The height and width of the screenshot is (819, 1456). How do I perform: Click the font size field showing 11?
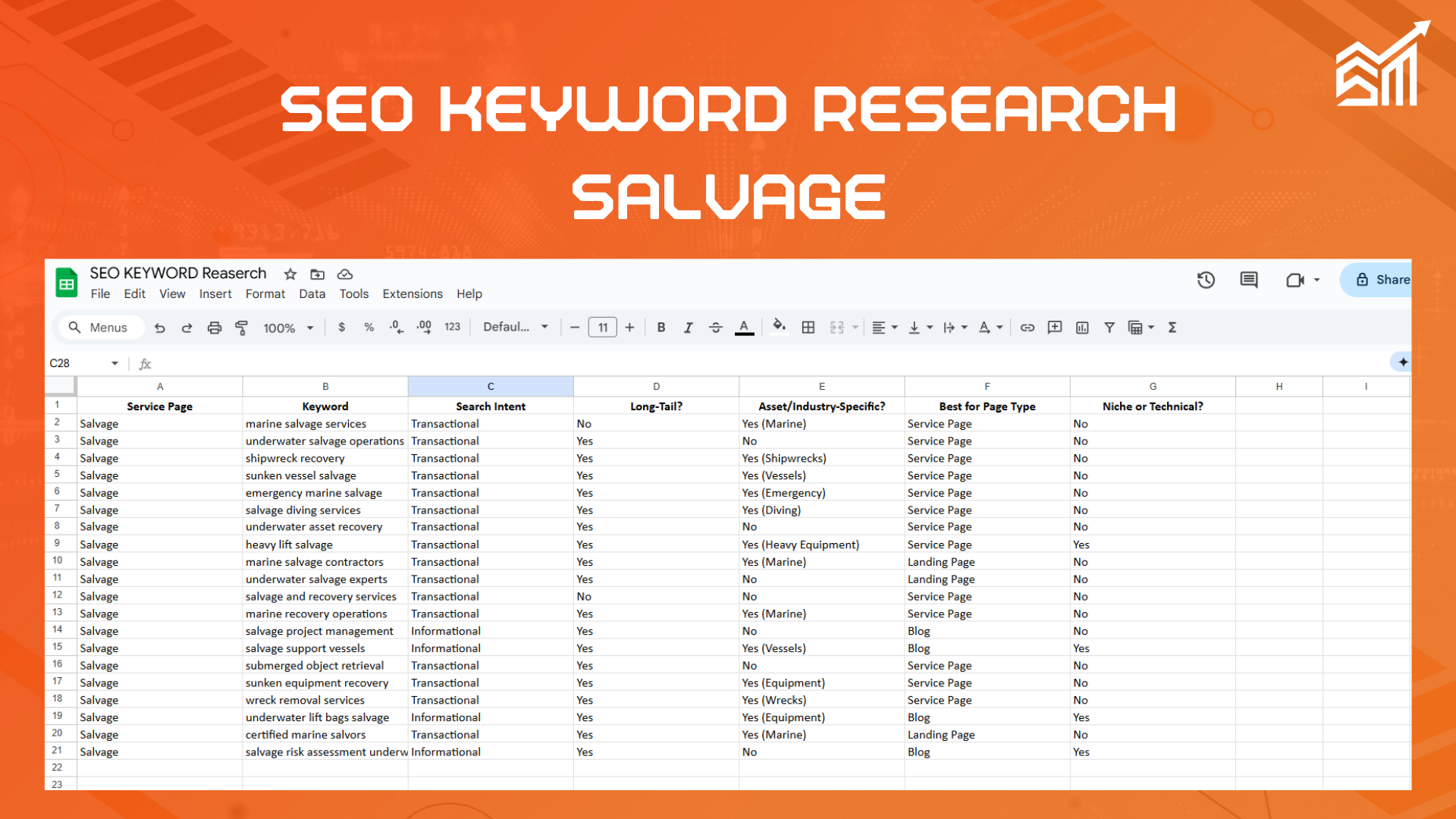tap(603, 327)
